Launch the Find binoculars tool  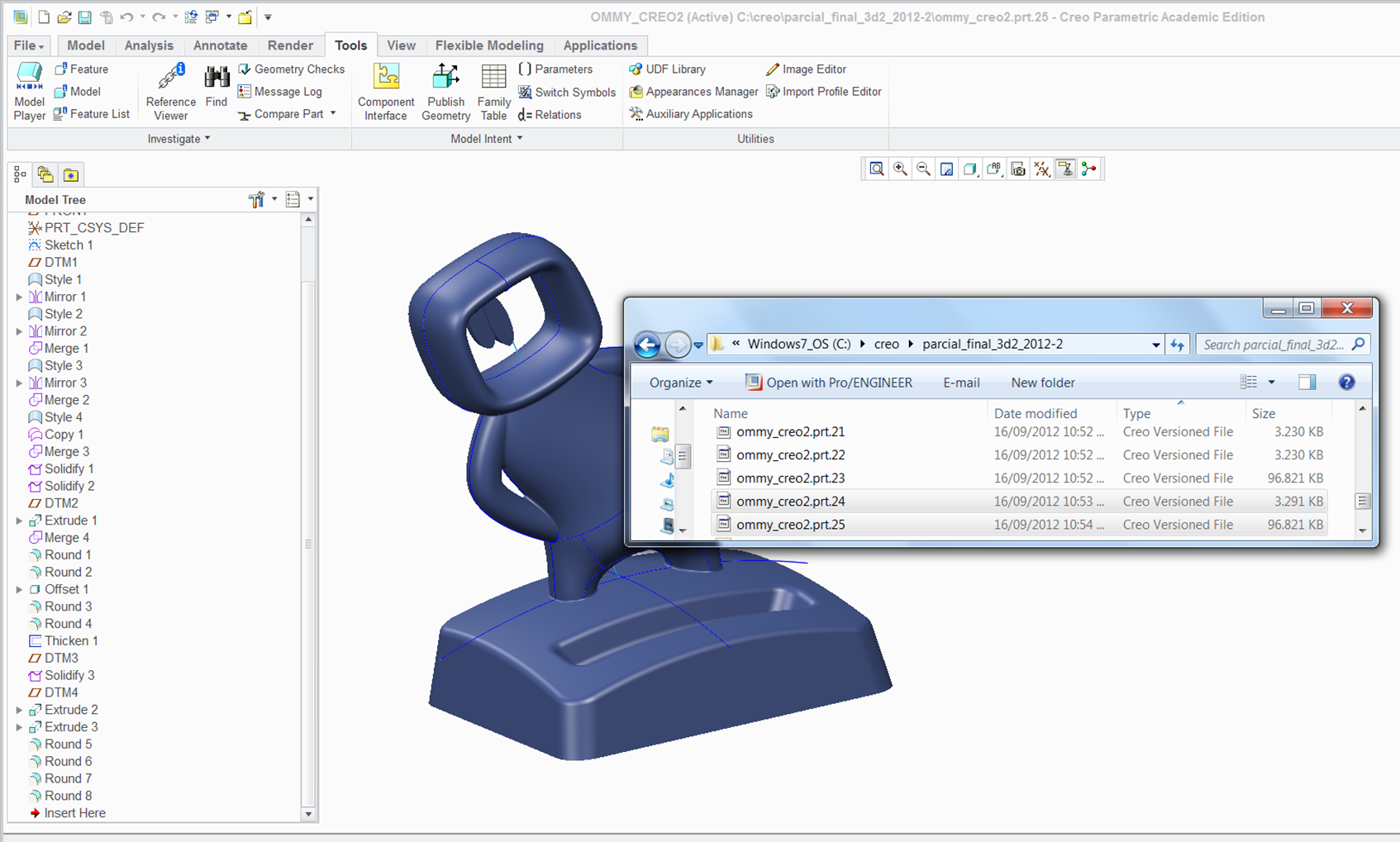(x=217, y=86)
